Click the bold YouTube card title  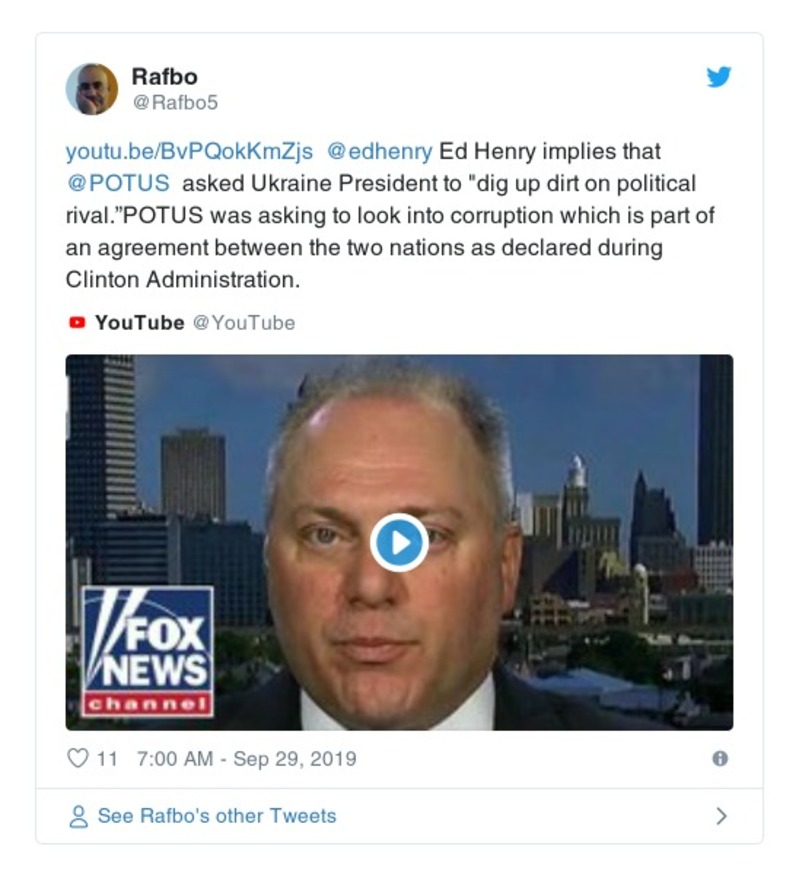[139, 323]
